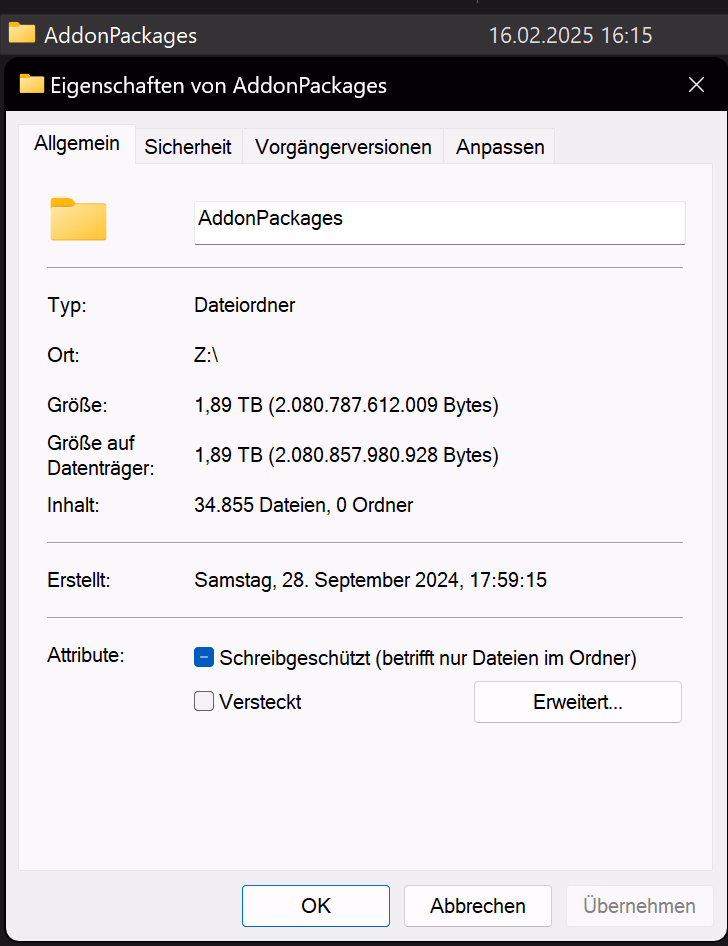Click the Z:\ location value

[x=206, y=355]
